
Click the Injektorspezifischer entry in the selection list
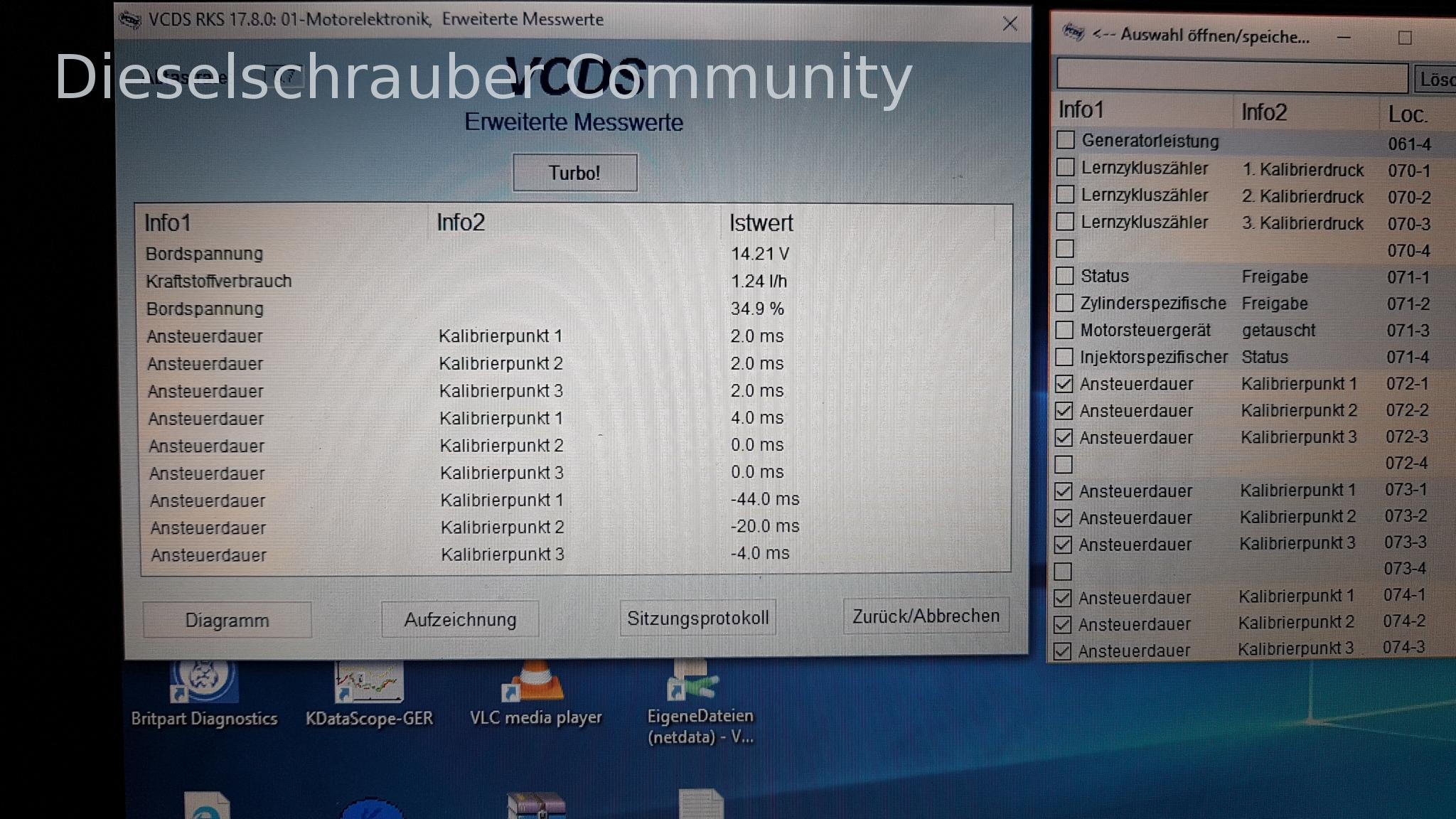pos(1153,357)
